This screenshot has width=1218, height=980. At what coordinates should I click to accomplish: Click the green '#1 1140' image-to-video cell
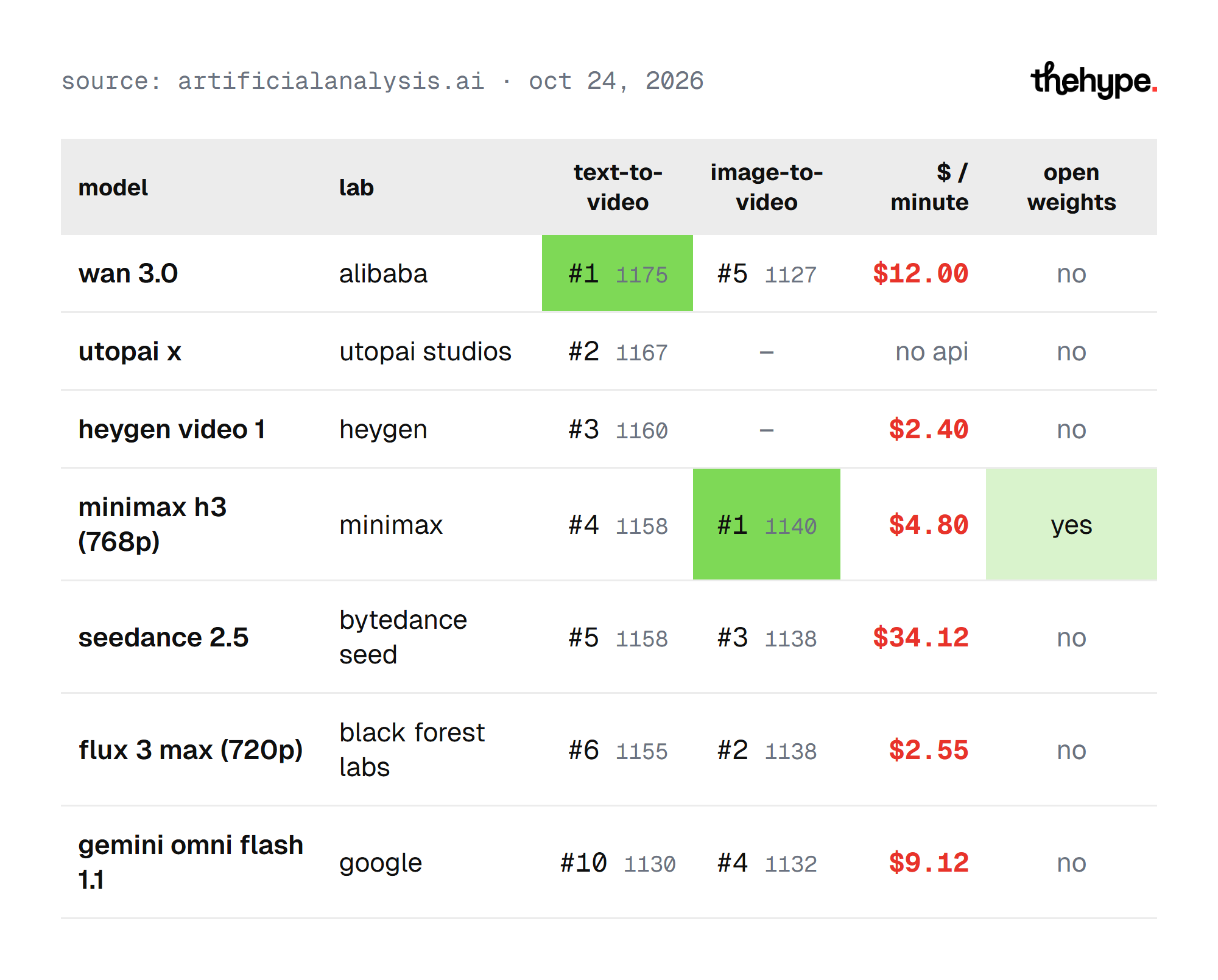767,524
